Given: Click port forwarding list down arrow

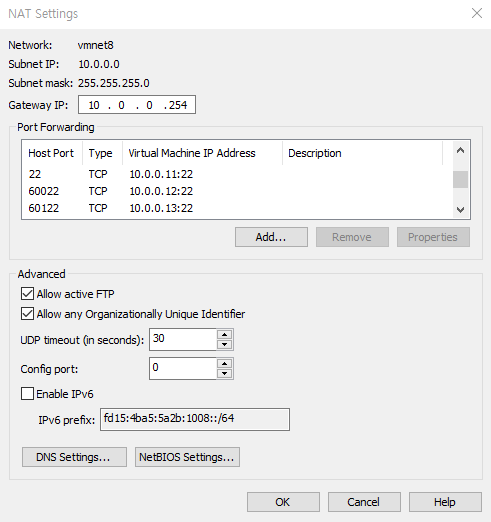Looking at the screenshot, I should click(x=461, y=210).
